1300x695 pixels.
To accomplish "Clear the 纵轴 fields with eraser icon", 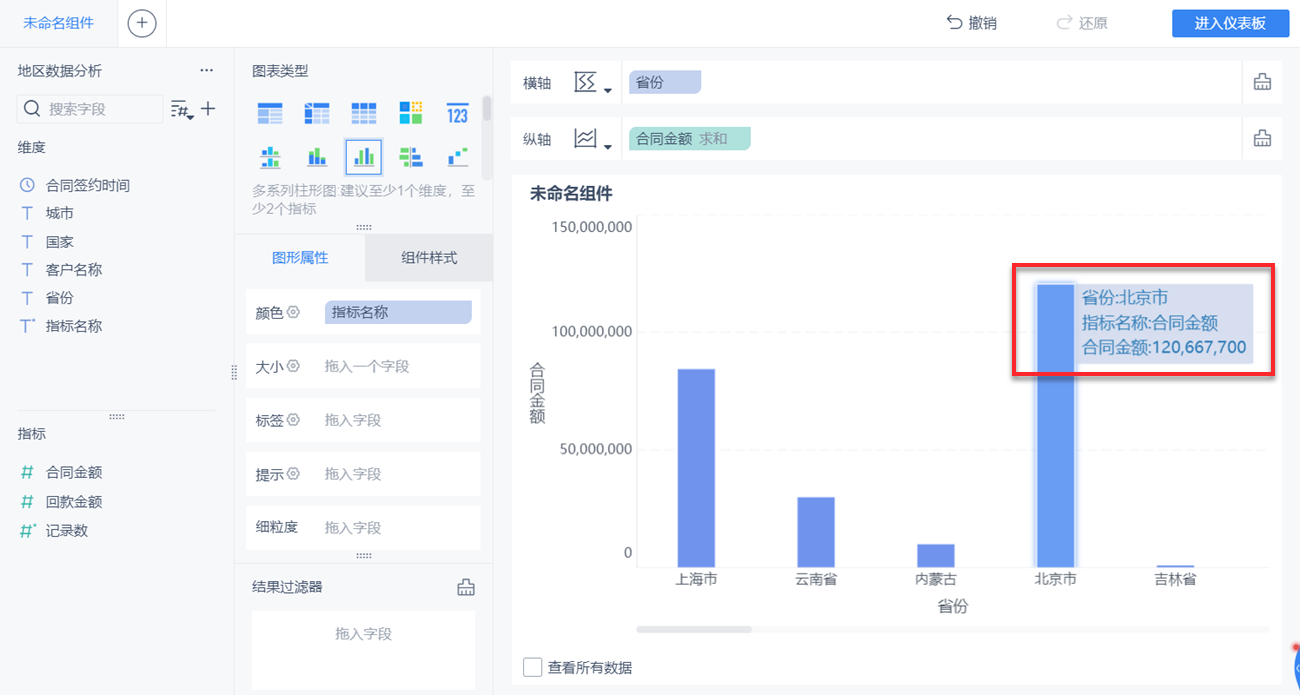I will coord(1262,138).
